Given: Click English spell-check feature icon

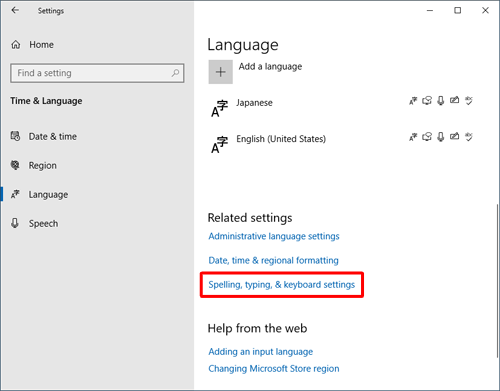Looking at the screenshot, I should tap(469, 137).
